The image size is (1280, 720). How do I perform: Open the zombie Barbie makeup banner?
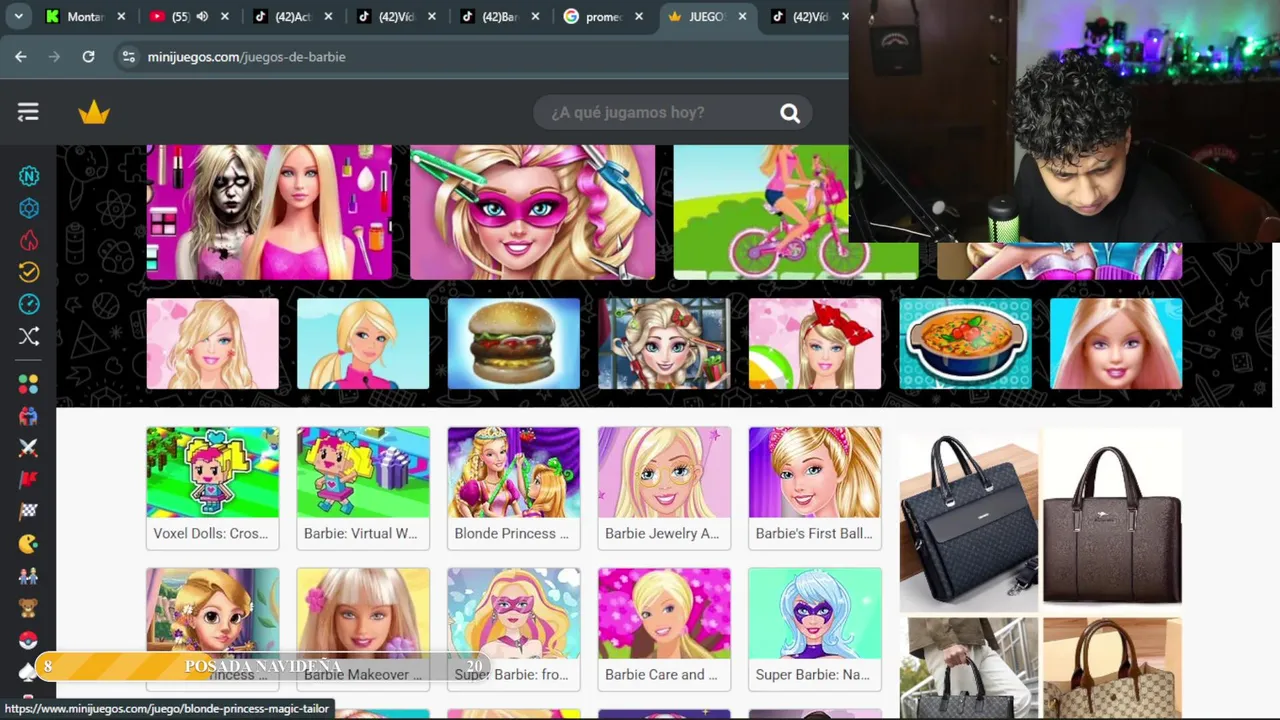[269, 212]
